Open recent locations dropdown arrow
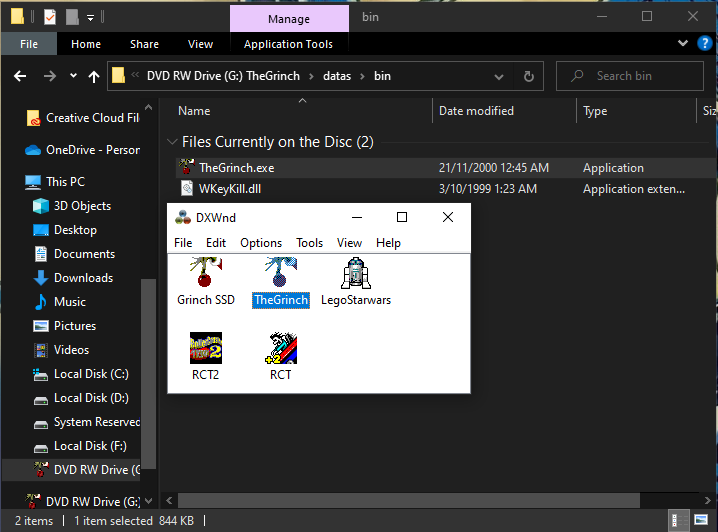Image resolution: width=718 pixels, height=532 pixels. click(x=73, y=76)
